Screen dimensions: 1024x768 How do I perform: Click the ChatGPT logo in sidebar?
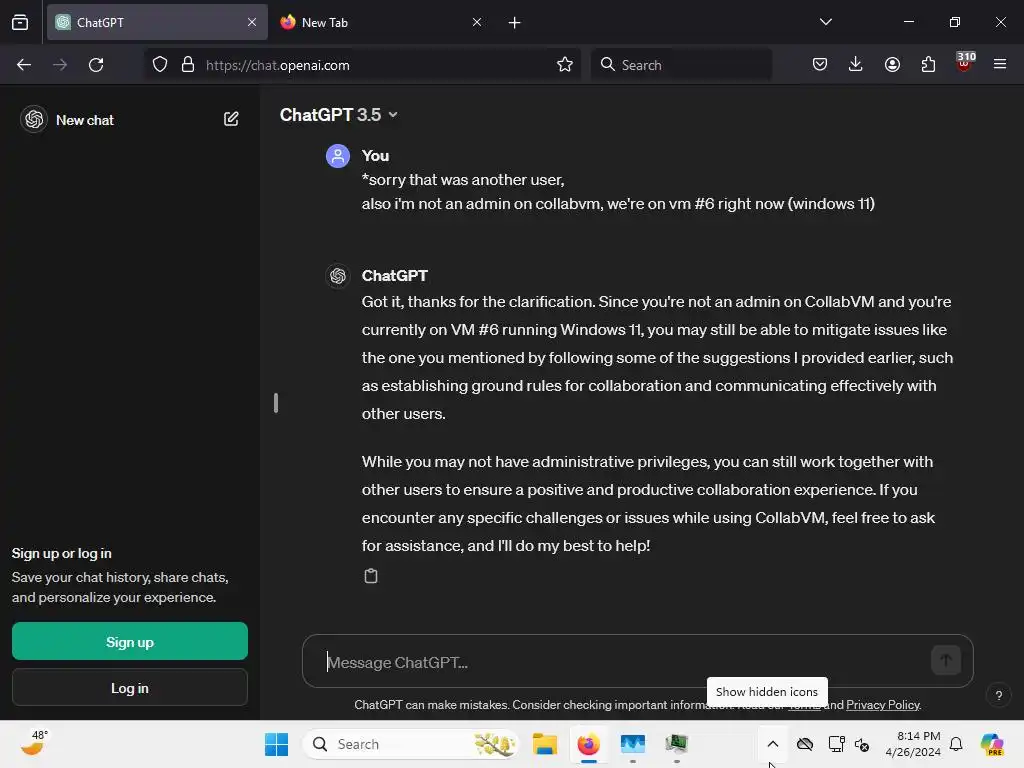(34, 120)
